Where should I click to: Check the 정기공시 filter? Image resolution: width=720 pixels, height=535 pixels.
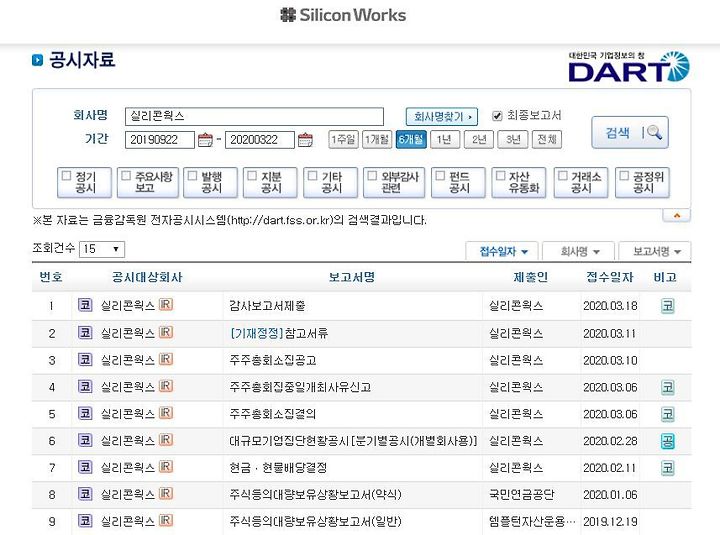pyautogui.click(x=67, y=176)
